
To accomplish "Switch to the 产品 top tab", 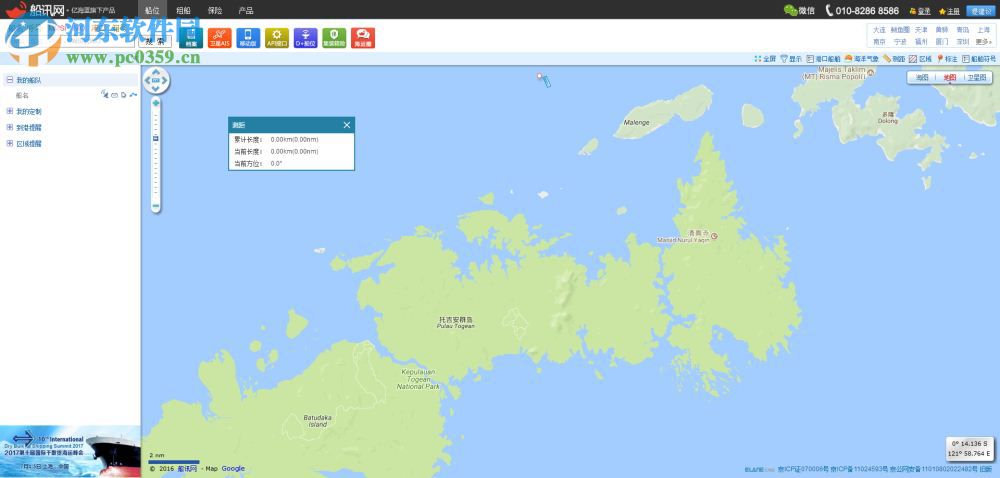I will click(x=246, y=10).
